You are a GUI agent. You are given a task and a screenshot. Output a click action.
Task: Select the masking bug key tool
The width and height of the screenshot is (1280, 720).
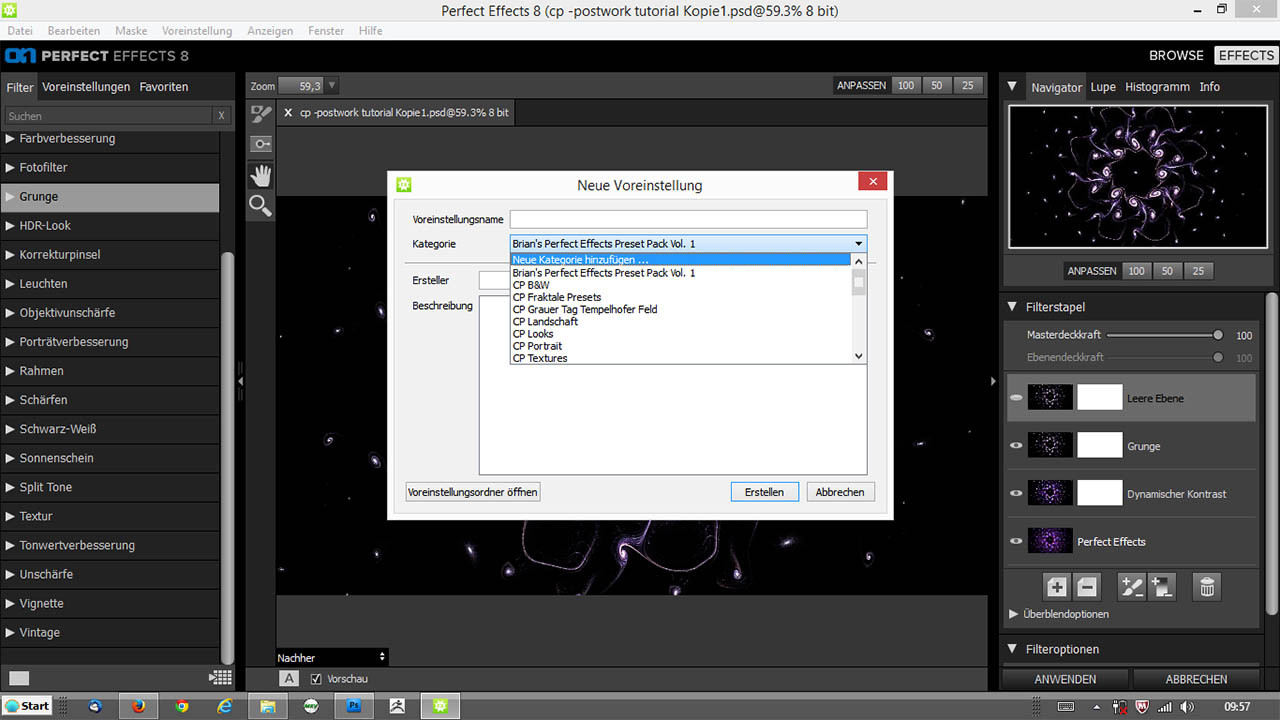pos(261,145)
